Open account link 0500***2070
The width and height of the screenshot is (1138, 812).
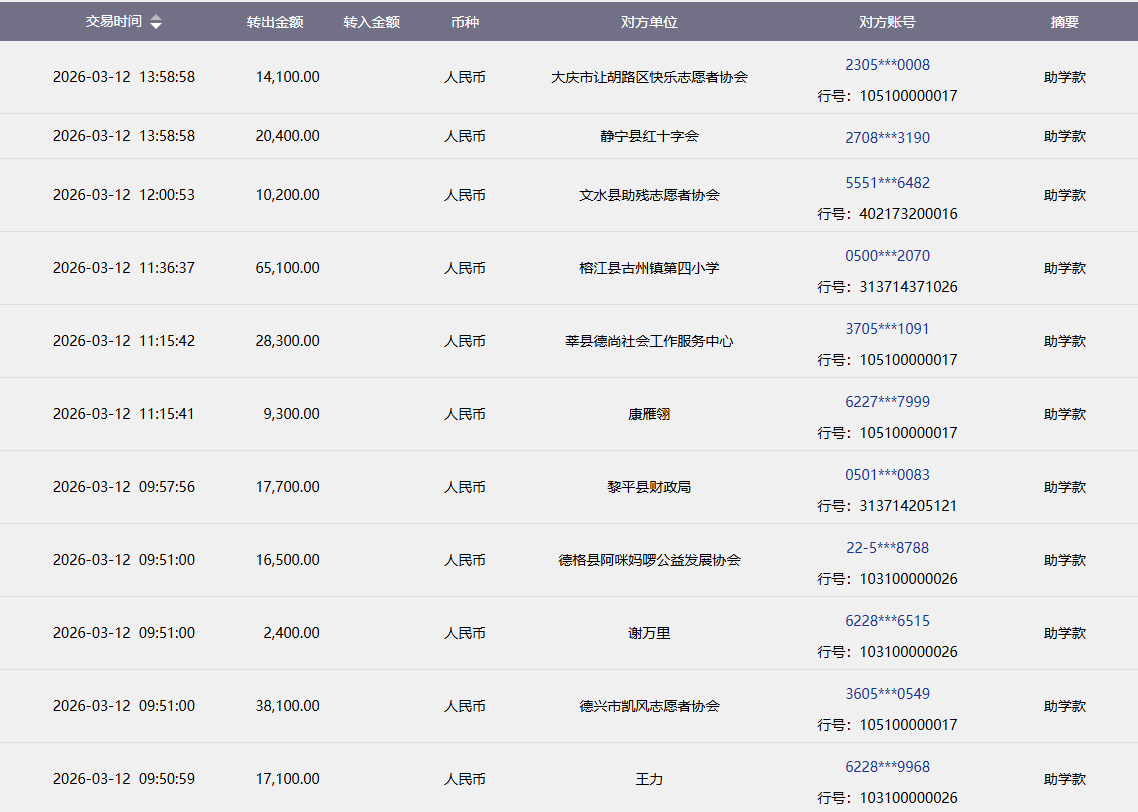(887, 256)
